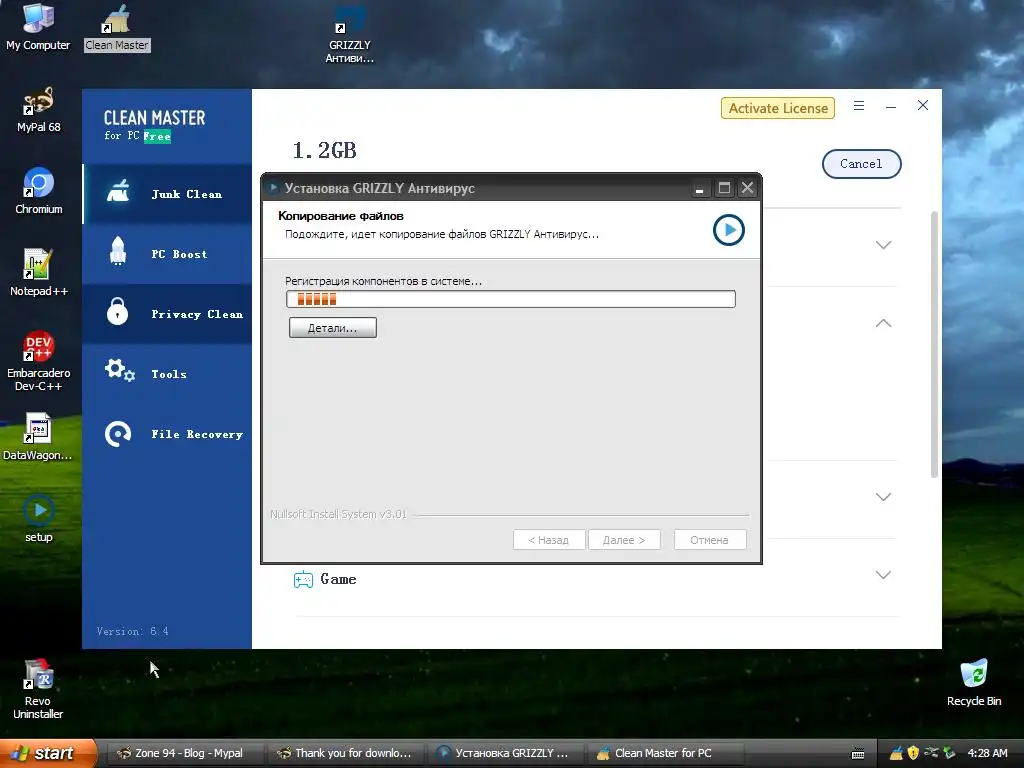The width and height of the screenshot is (1024, 768).
Task: Open Privacy Clean in the Clean Master sidebar
Action: click(167, 314)
